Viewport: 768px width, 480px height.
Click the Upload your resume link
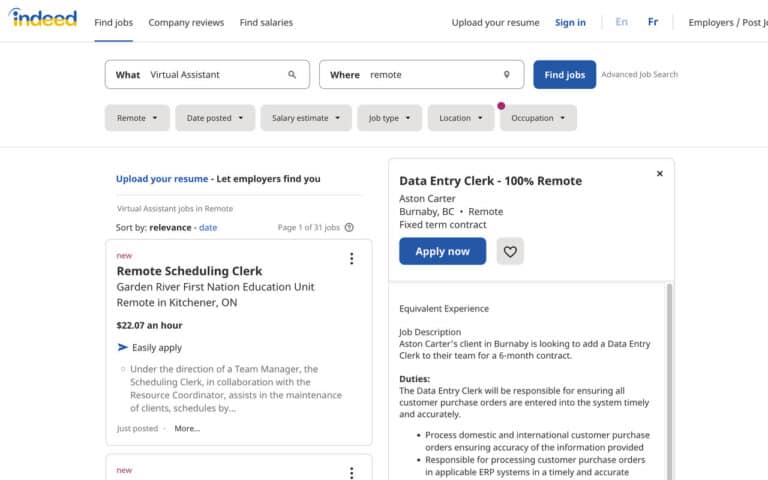[162, 179]
